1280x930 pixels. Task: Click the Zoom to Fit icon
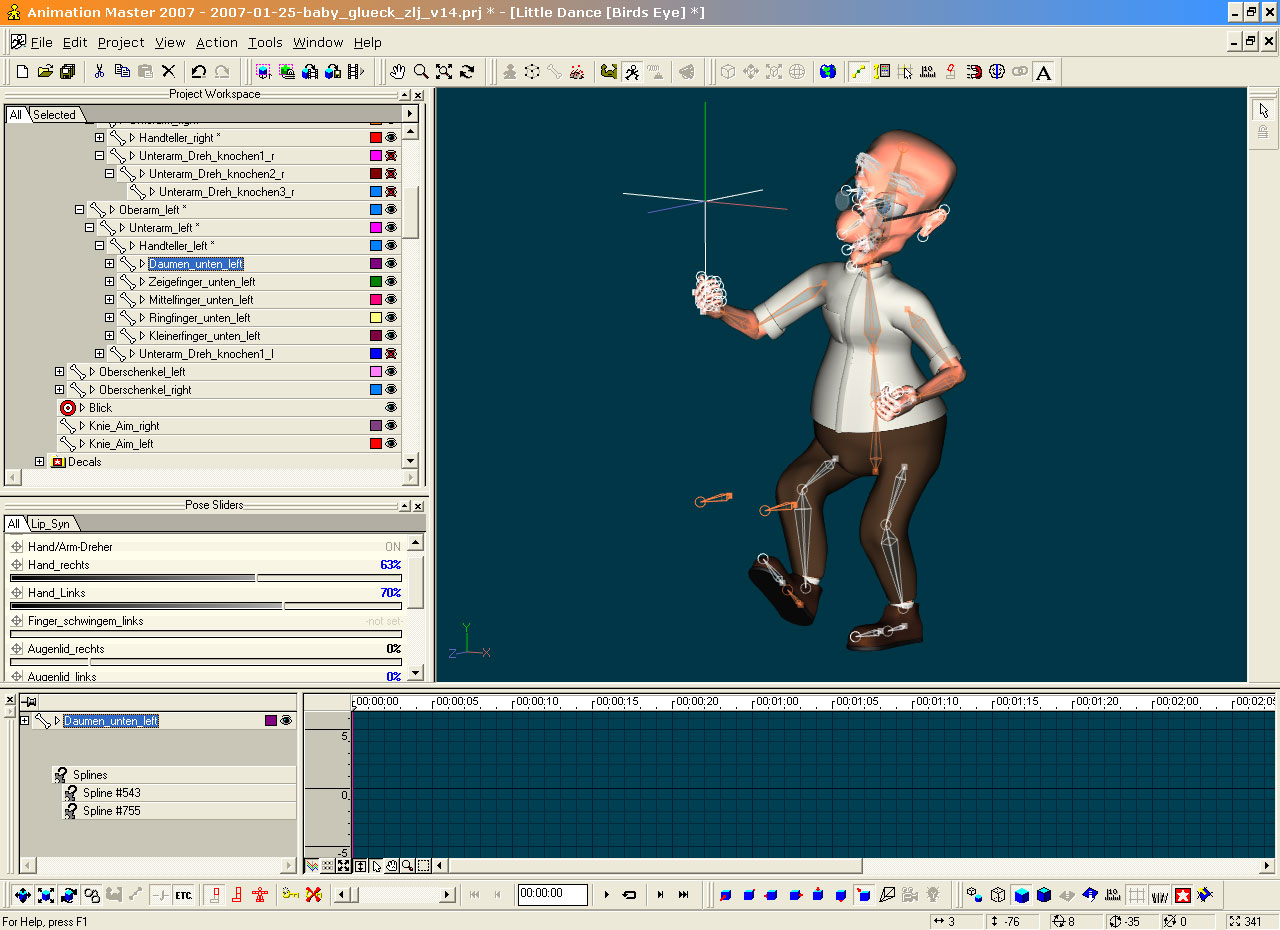(444, 72)
